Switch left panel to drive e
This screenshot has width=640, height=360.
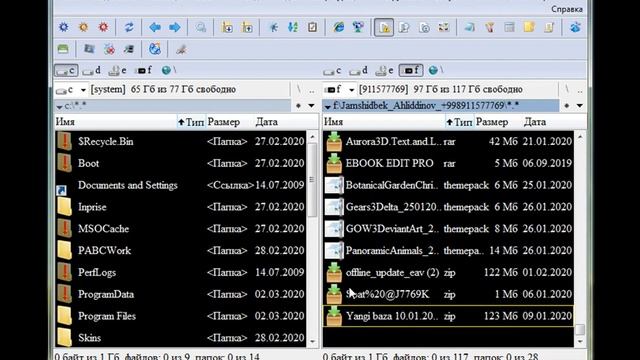tap(118, 71)
